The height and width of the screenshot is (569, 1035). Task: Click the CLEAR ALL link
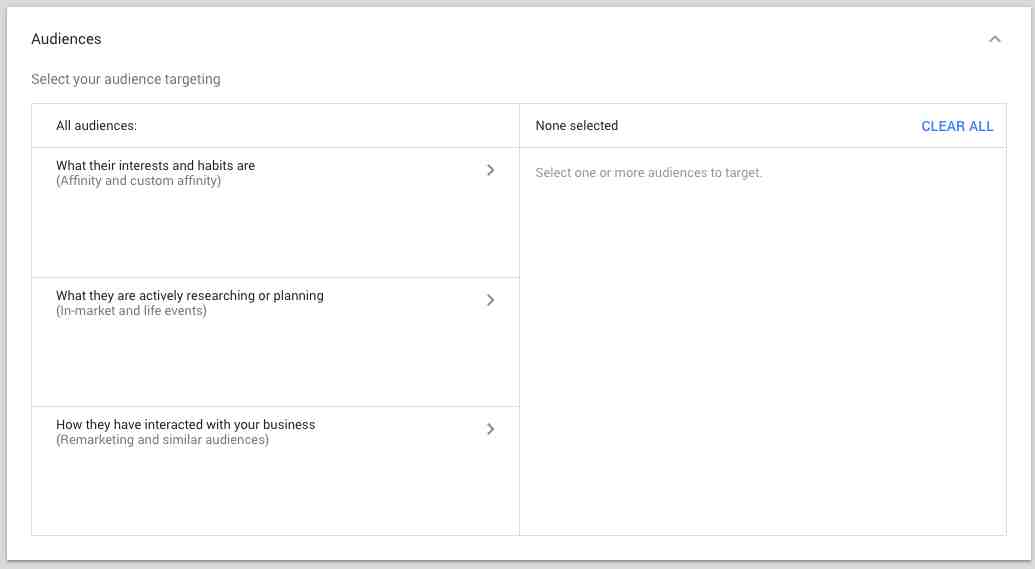[957, 126]
